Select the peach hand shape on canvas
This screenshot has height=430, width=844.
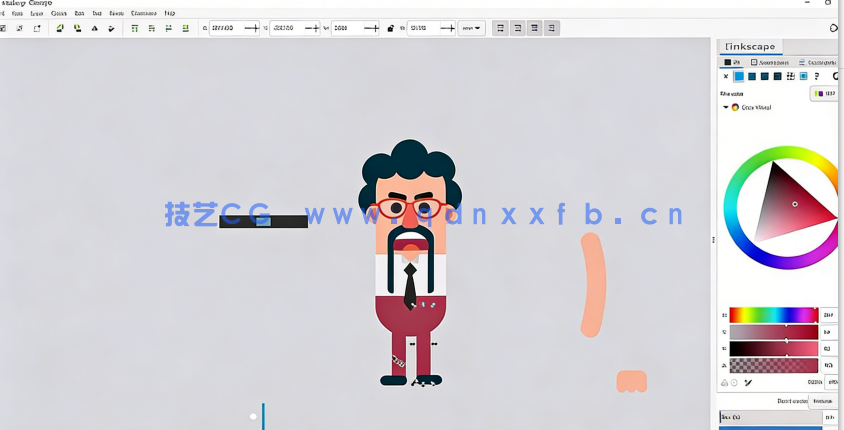pos(631,381)
